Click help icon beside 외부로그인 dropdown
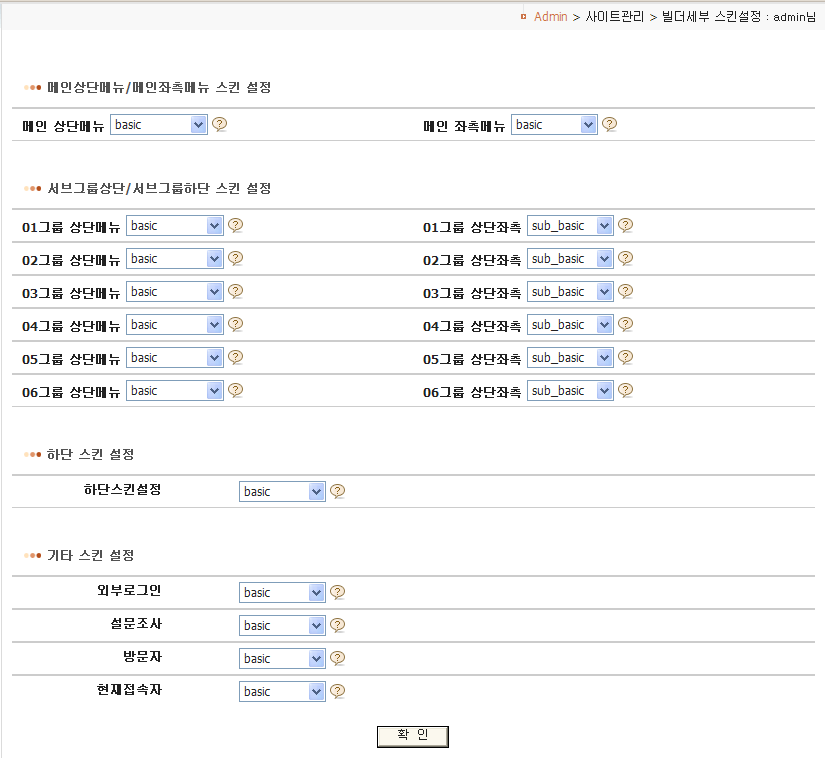This screenshot has height=758, width=827. (x=338, y=592)
